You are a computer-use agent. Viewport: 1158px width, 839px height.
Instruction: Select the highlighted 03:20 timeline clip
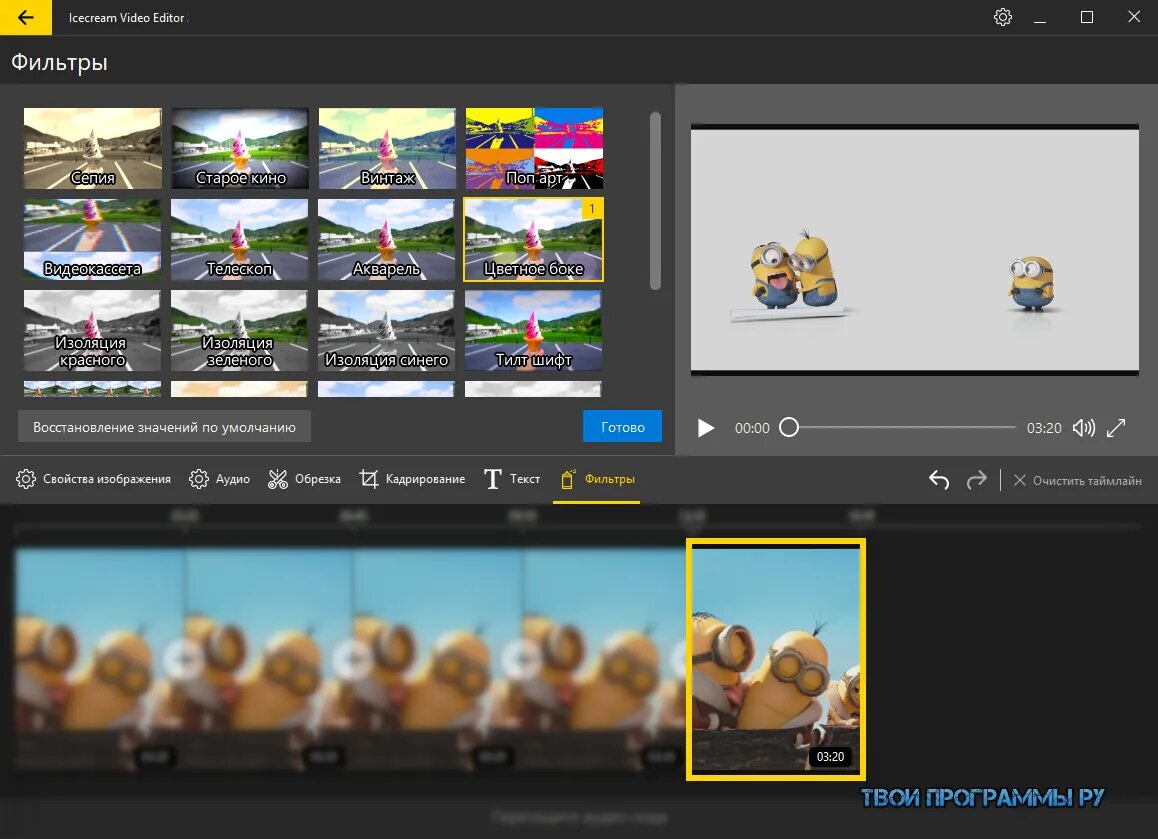click(x=775, y=660)
